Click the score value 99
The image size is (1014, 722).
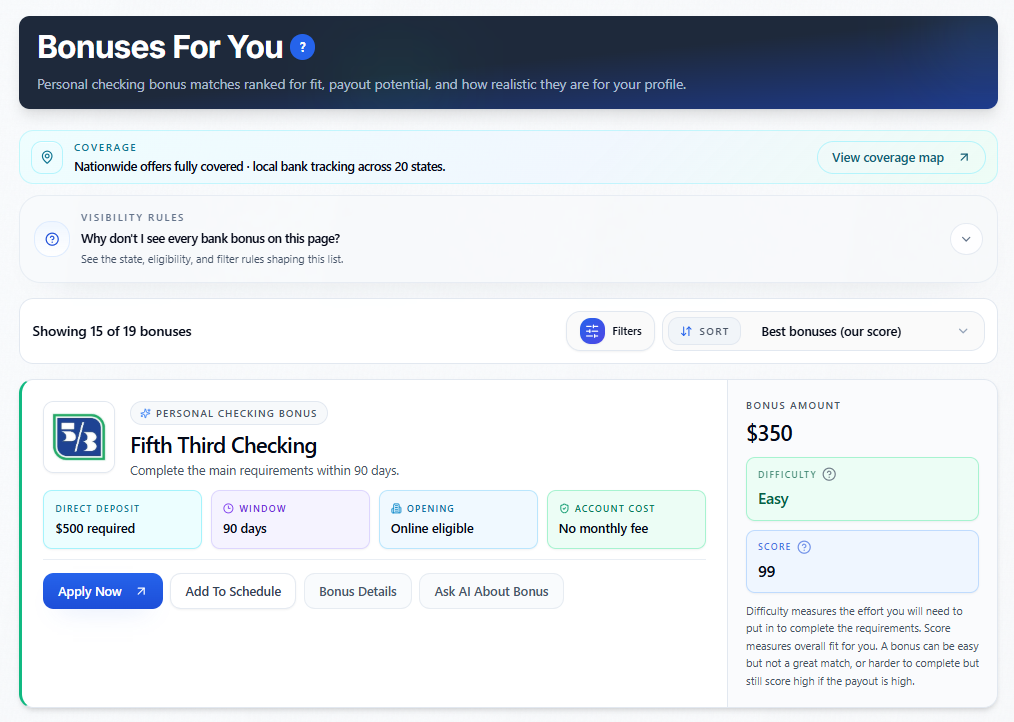766,572
